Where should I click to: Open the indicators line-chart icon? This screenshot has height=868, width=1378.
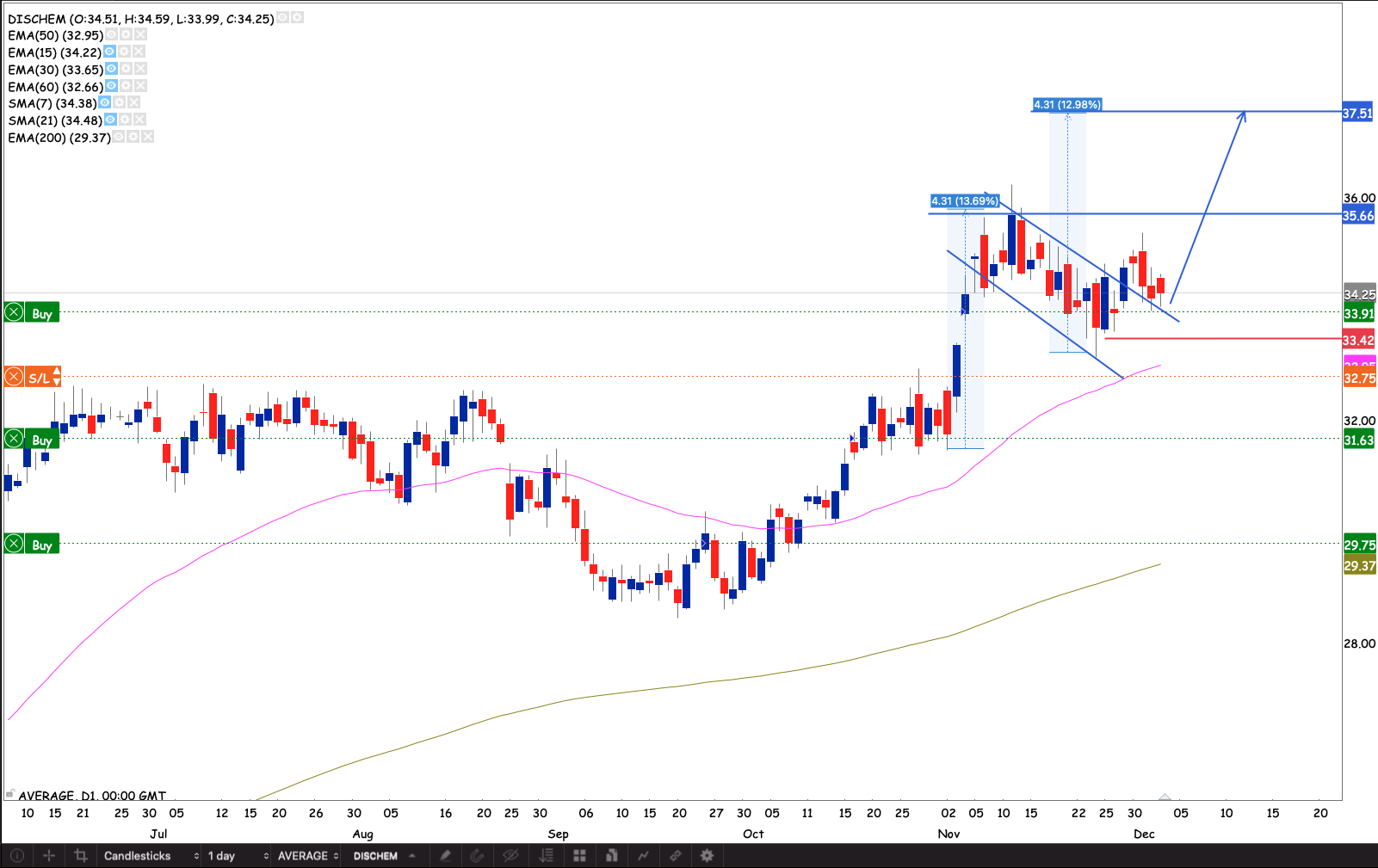[643, 856]
